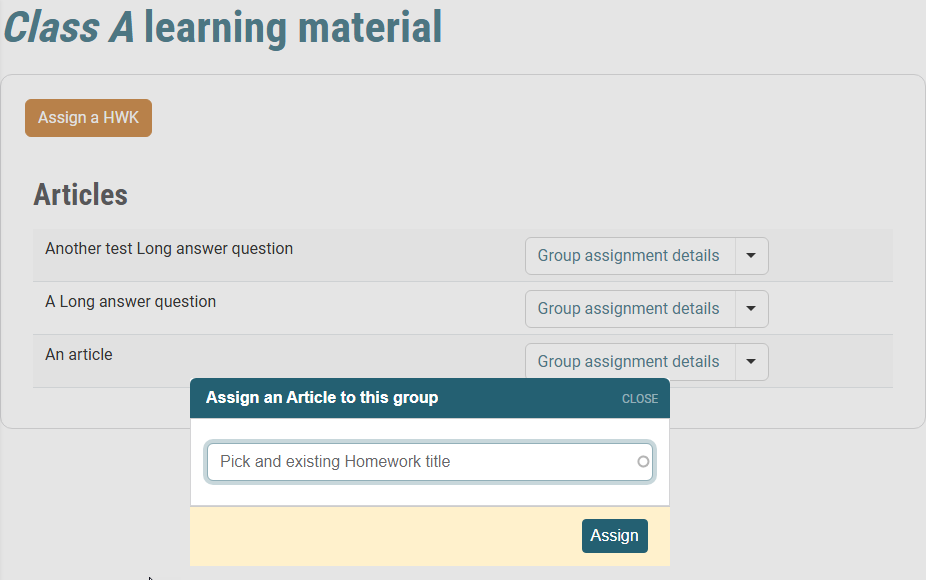Screen dimensions: 926x580
Task: Open Group assignment details for A Long answer question
Action: (629, 309)
